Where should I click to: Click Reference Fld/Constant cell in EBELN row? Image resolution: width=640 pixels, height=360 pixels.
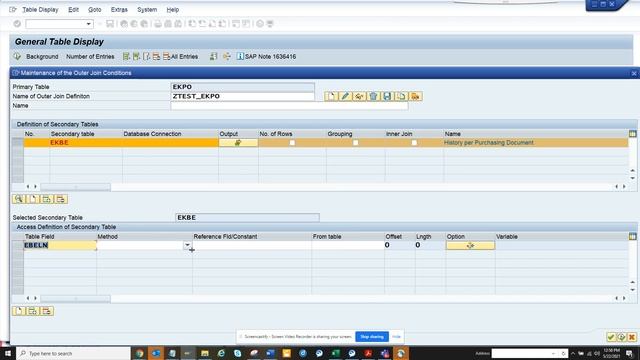[252, 245]
